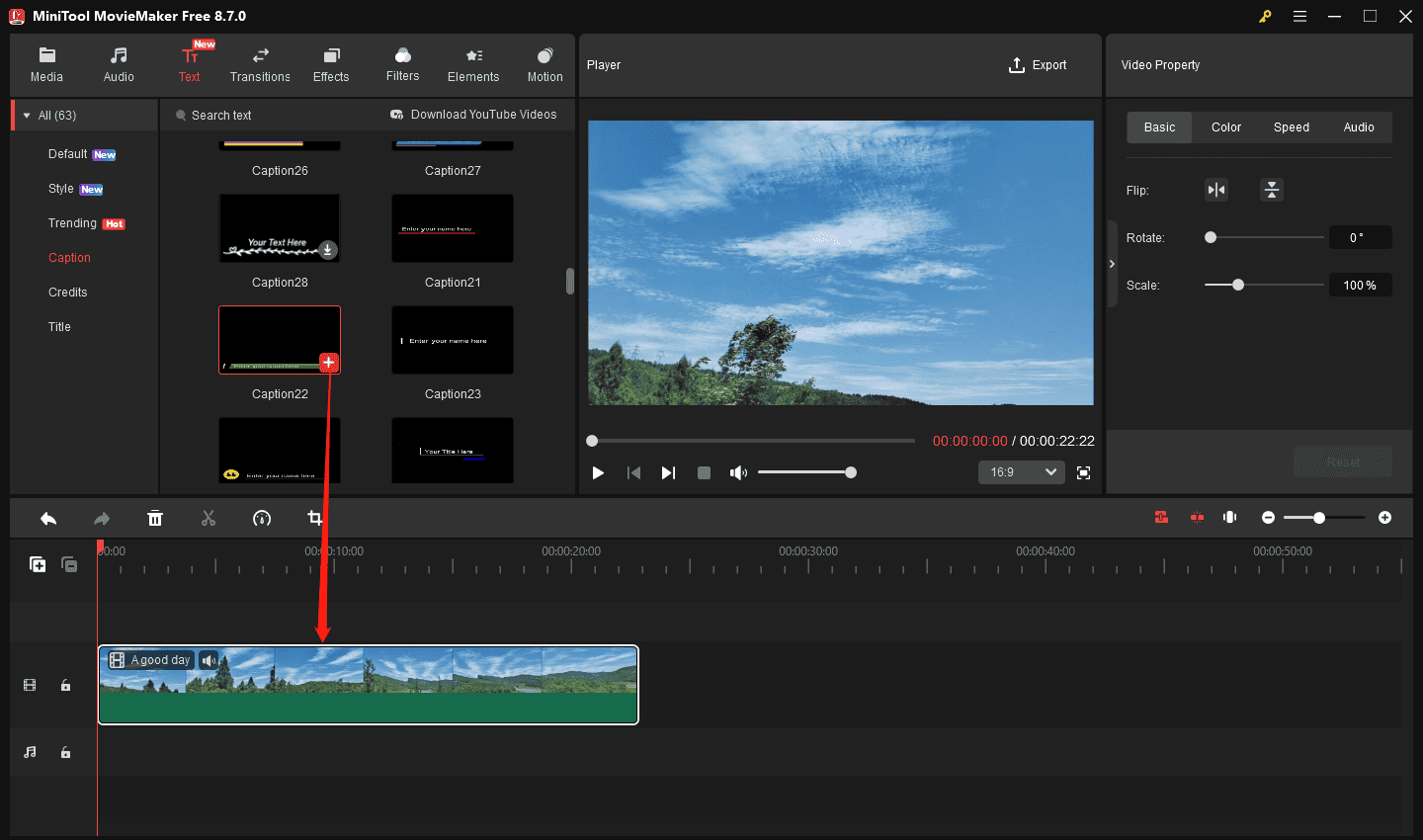Open the speed control tool
The image size is (1423, 840).
pos(262,518)
